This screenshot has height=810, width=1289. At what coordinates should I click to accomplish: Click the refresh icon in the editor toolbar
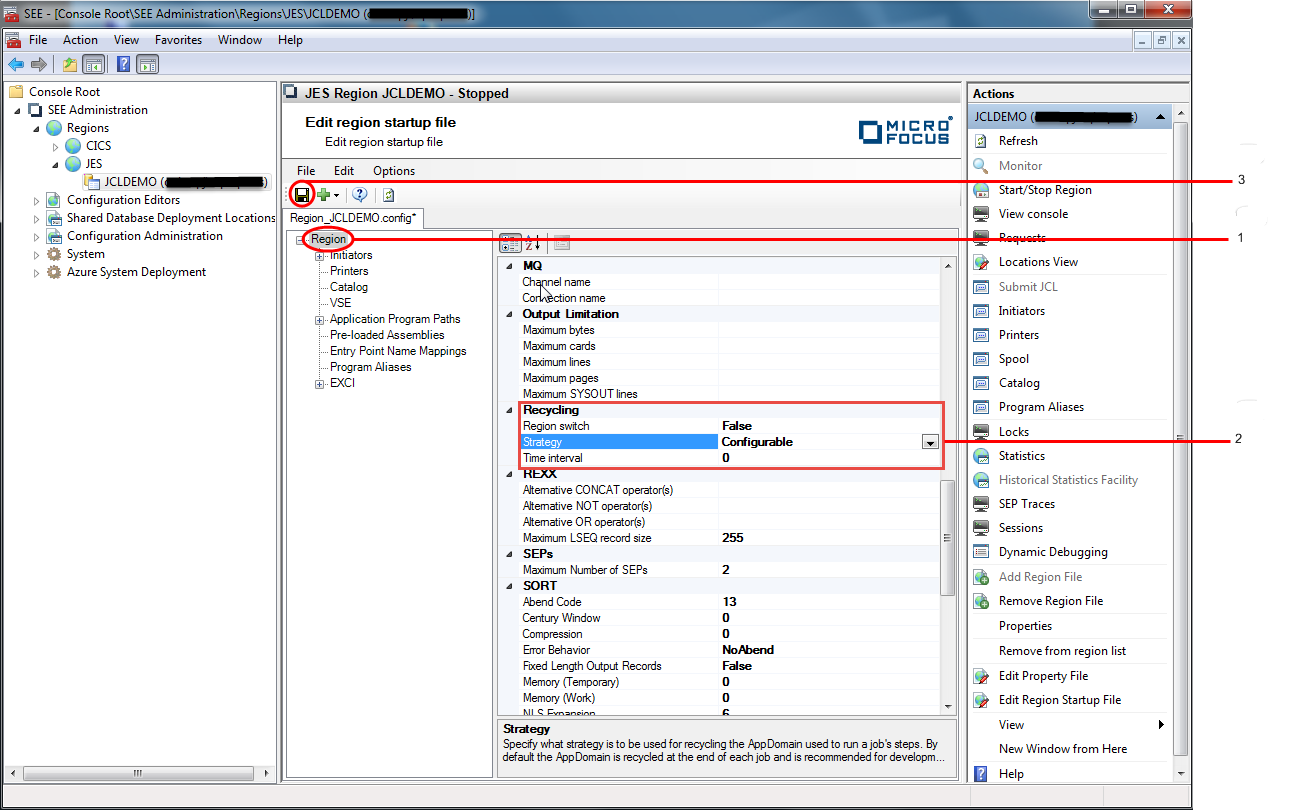pos(388,195)
